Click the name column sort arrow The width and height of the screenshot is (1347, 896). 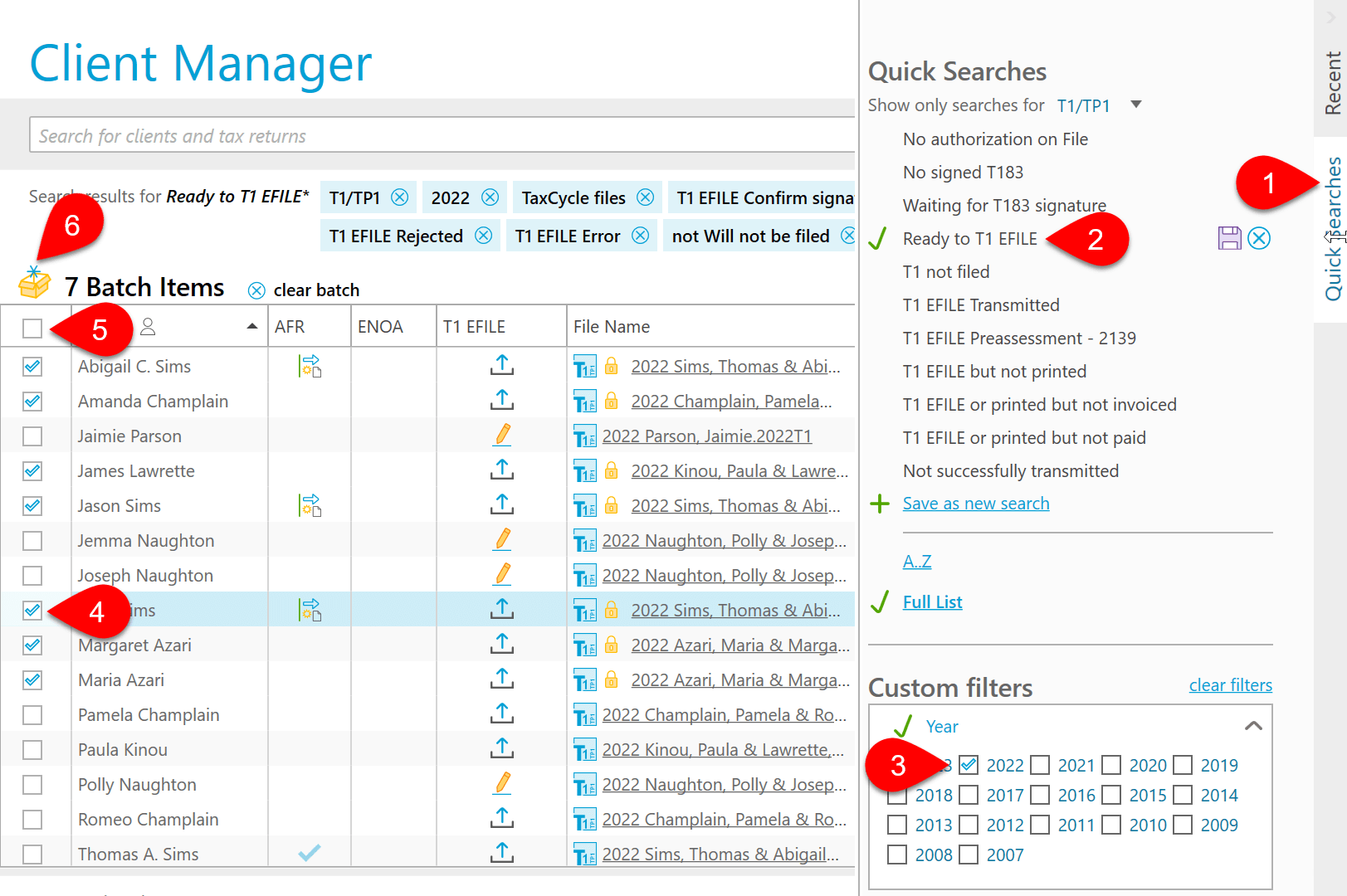[251, 327]
